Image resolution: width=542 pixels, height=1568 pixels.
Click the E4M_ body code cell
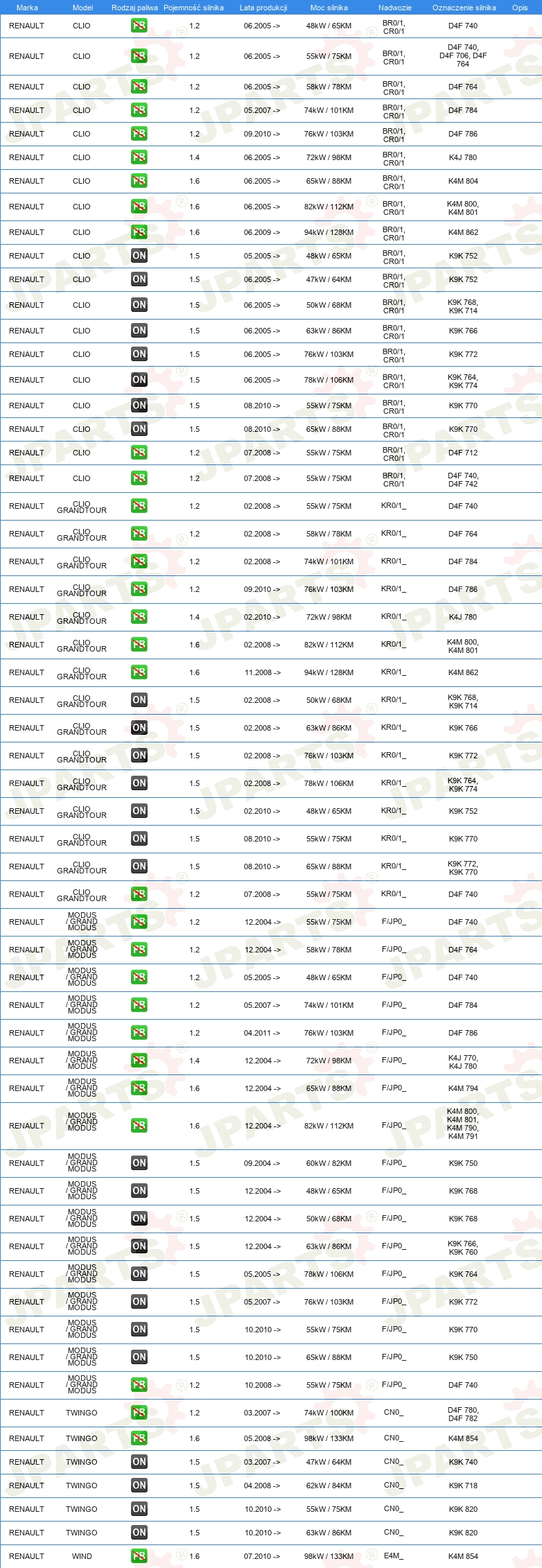pyautogui.click(x=394, y=1556)
